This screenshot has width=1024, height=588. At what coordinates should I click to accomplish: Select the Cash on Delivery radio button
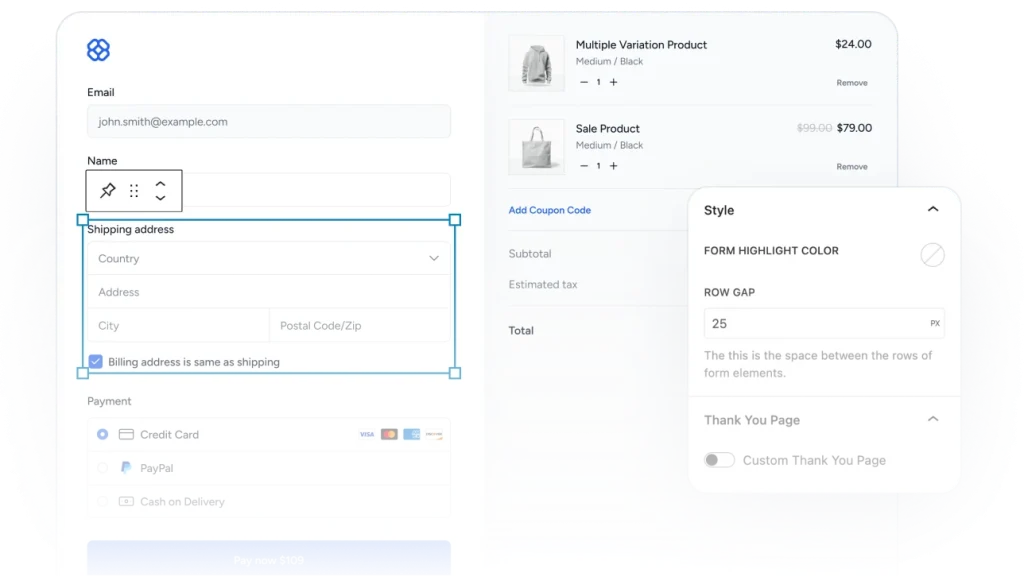[x=103, y=502]
